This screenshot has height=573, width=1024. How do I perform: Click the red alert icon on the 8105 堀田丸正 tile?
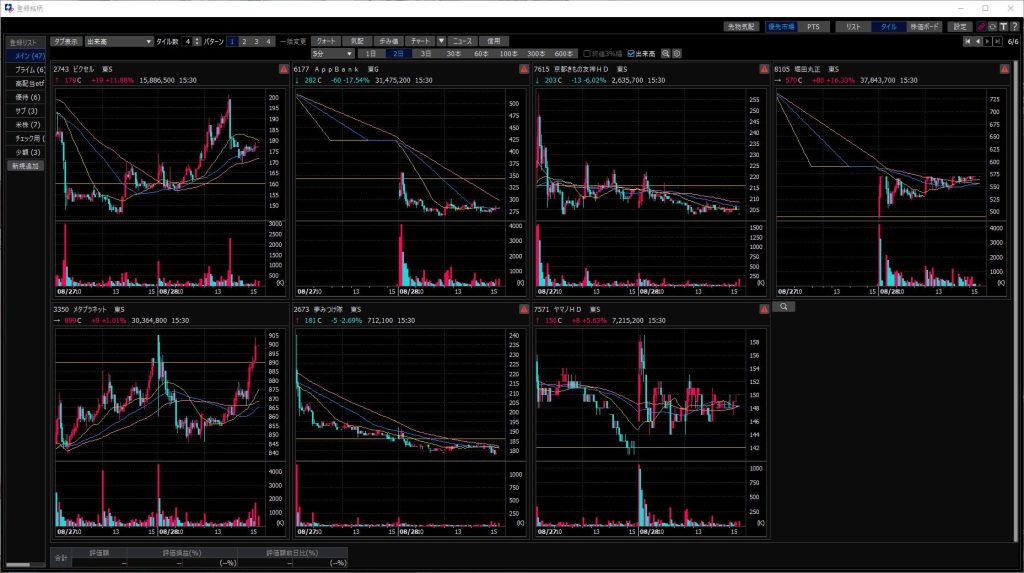[x=1003, y=69]
